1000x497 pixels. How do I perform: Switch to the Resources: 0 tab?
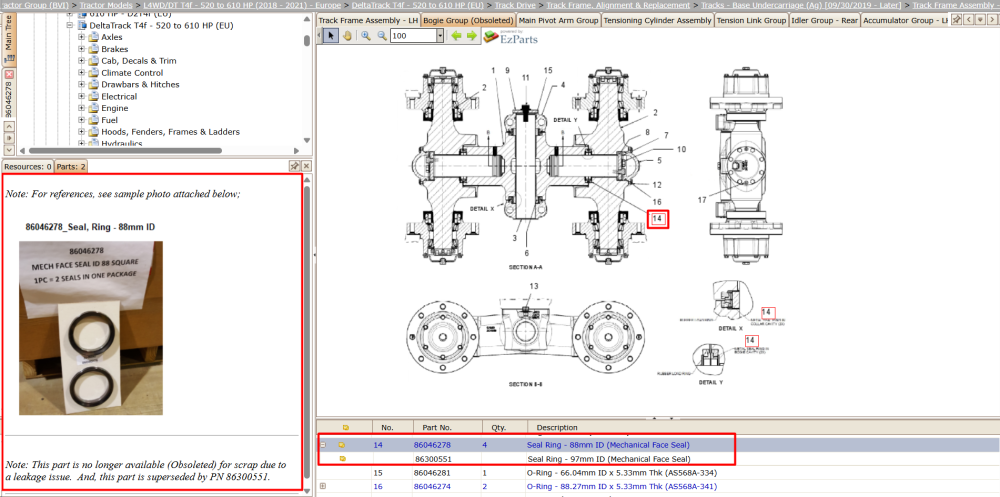pyautogui.click(x=27, y=167)
